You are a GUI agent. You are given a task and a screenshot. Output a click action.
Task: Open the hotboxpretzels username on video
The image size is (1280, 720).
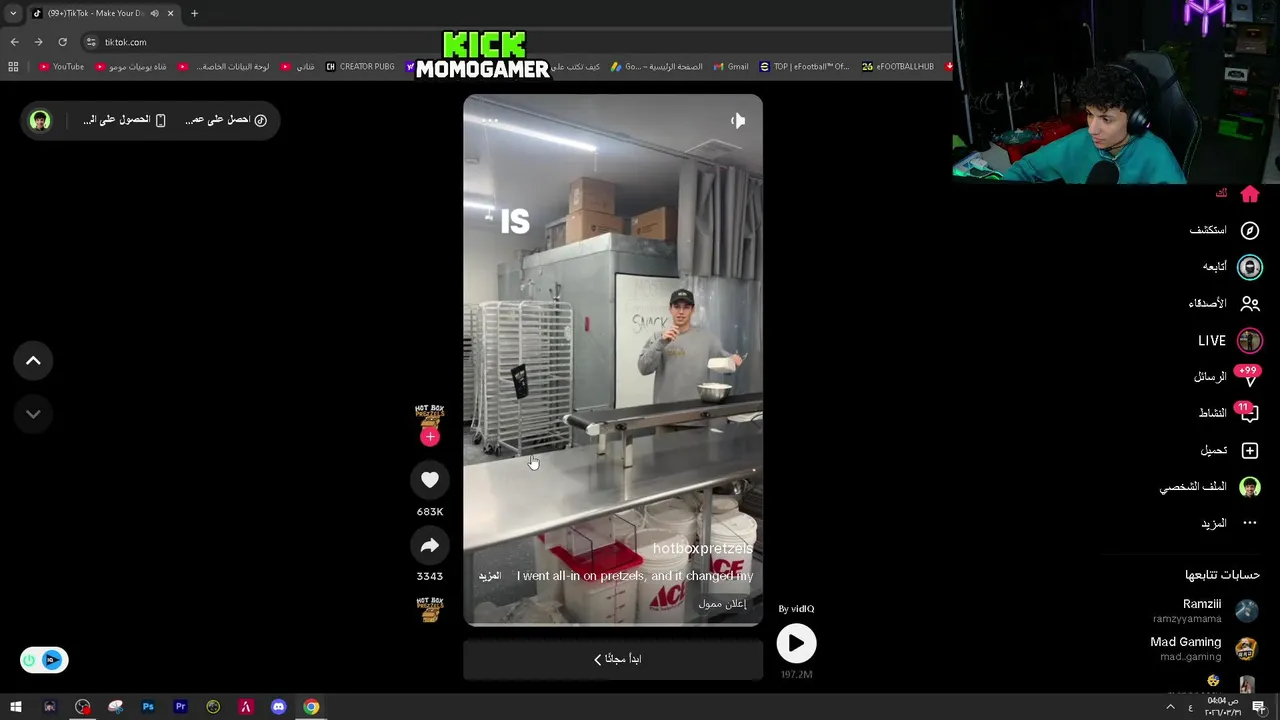703,548
